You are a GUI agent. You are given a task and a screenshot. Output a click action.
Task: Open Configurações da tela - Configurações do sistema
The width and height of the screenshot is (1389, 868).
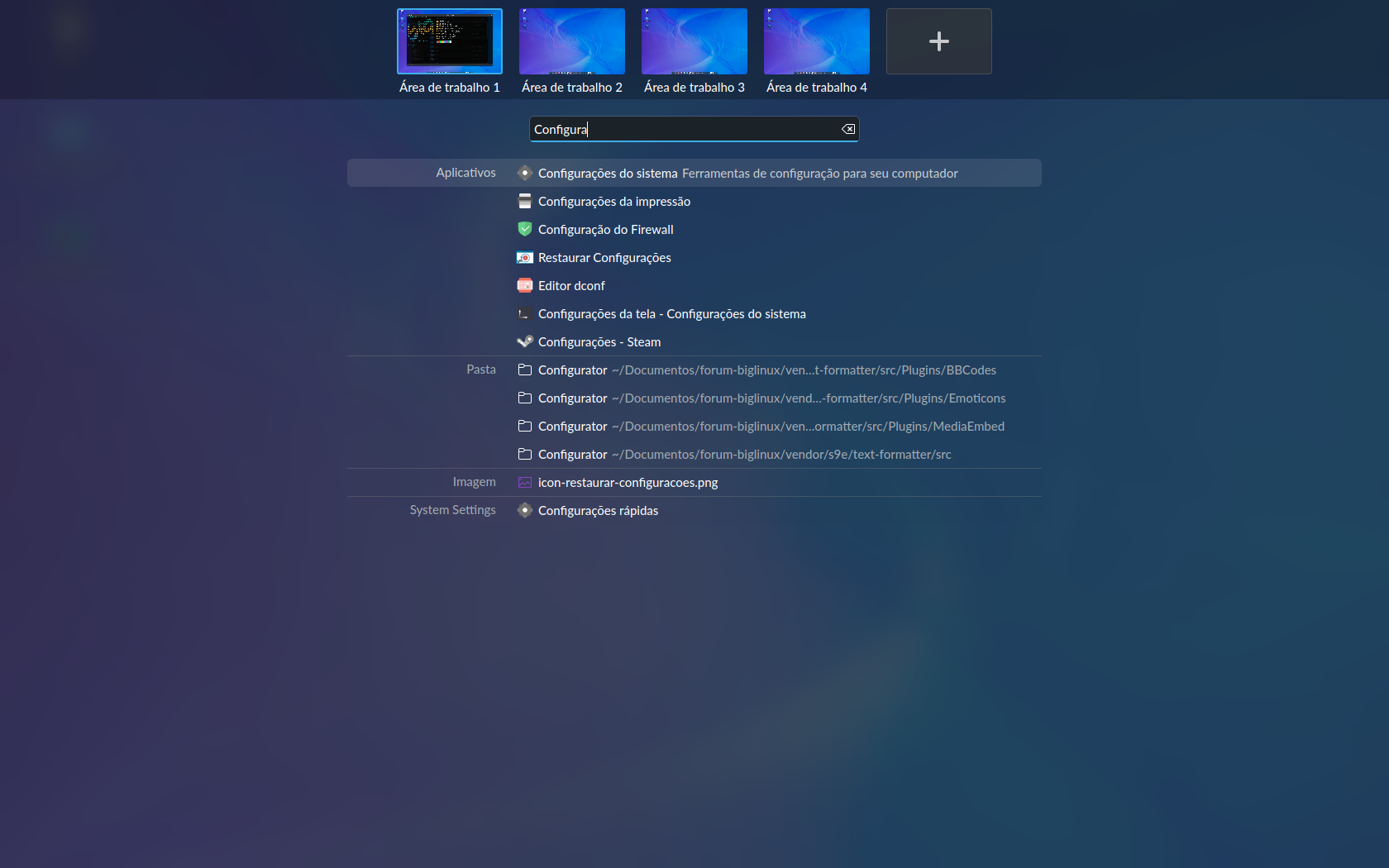pyautogui.click(x=694, y=313)
